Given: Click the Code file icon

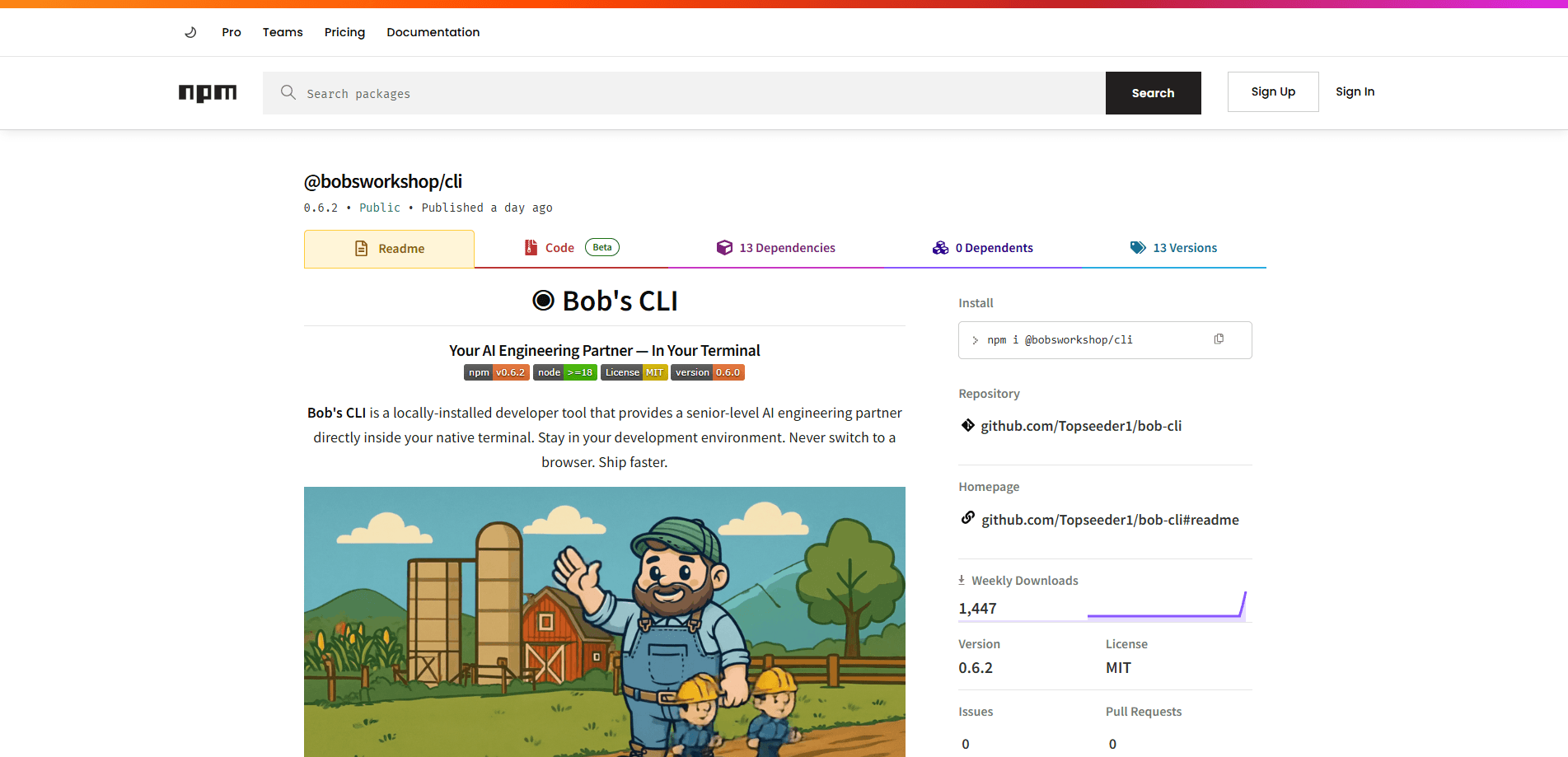Looking at the screenshot, I should click(x=531, y=247).
